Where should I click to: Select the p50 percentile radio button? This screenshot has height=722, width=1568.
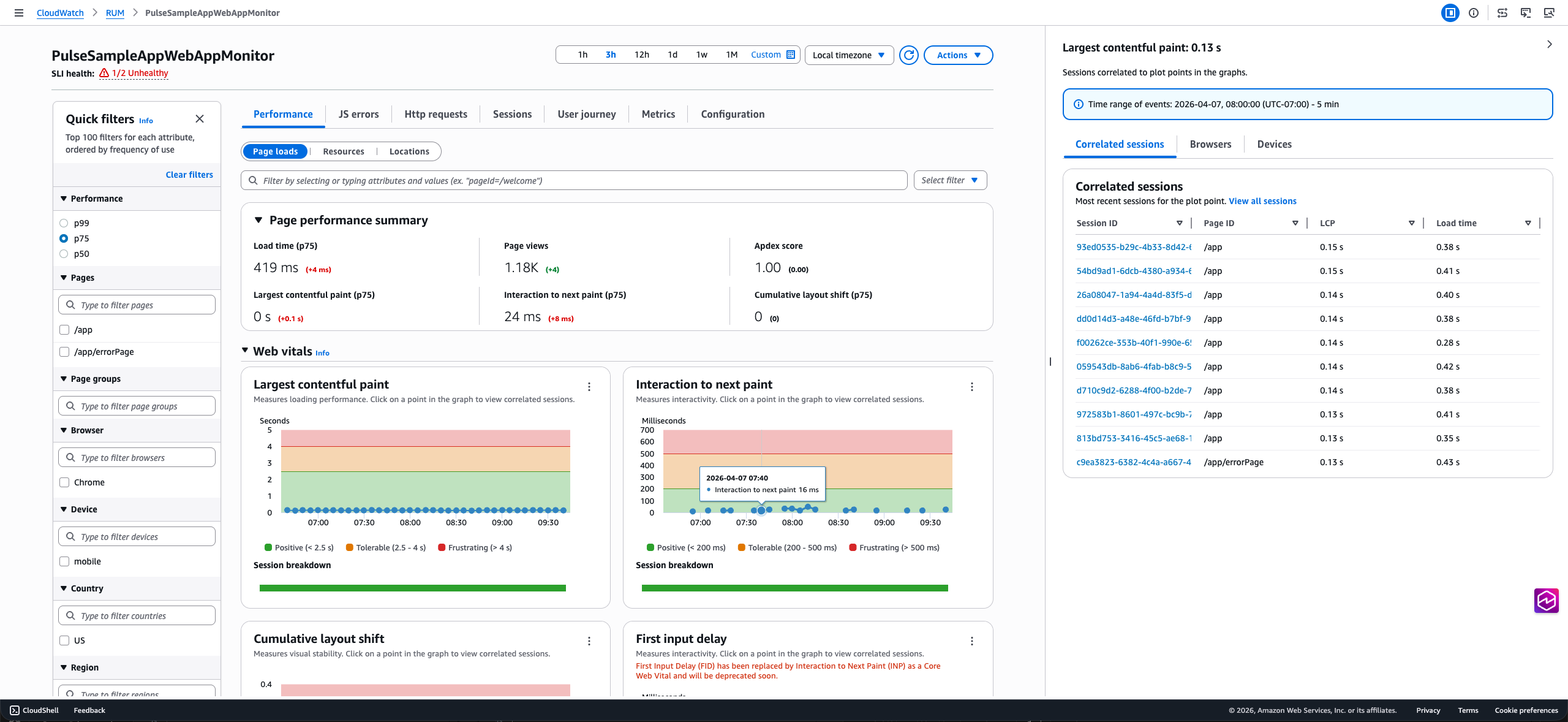64,254
